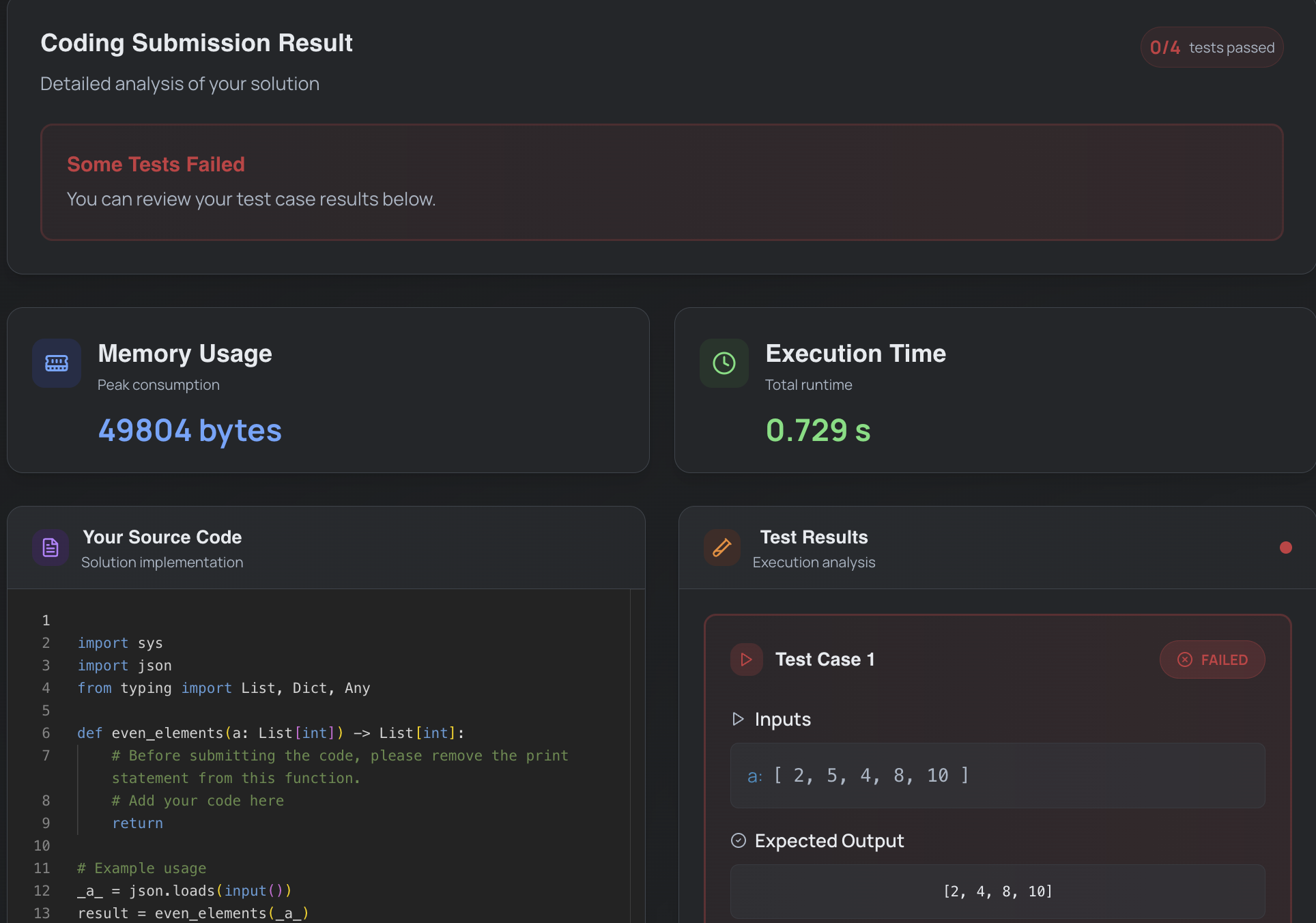Click the Memory Usage chip icon

[57, 363]
